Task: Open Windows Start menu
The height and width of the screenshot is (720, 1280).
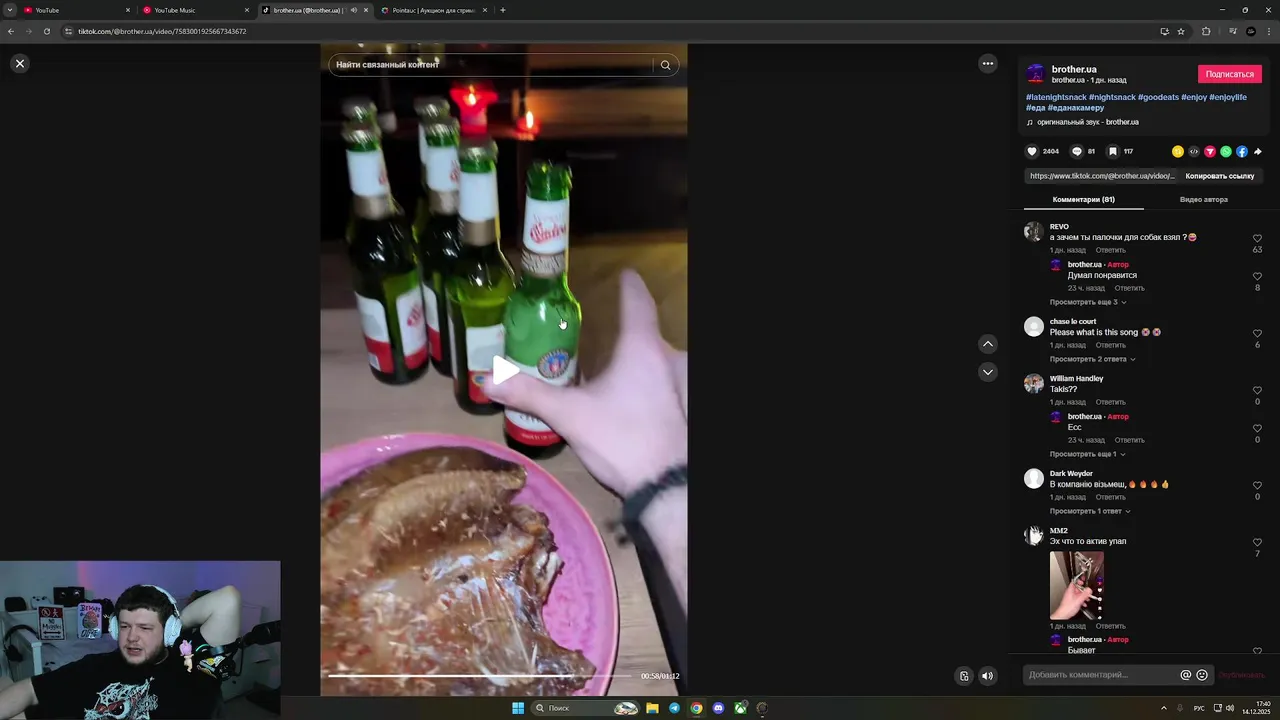Action: pos(518,708)
